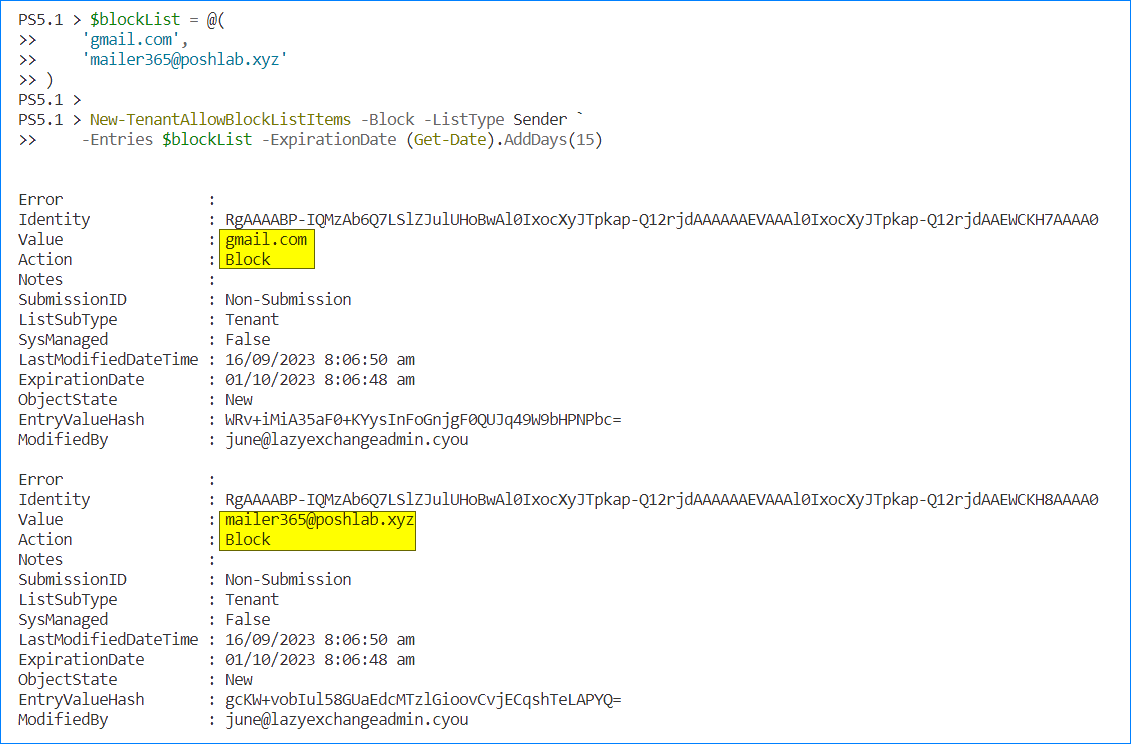Click the Block action under gmail.com
The image size is (1131, 744).
[x=247, y=259]
